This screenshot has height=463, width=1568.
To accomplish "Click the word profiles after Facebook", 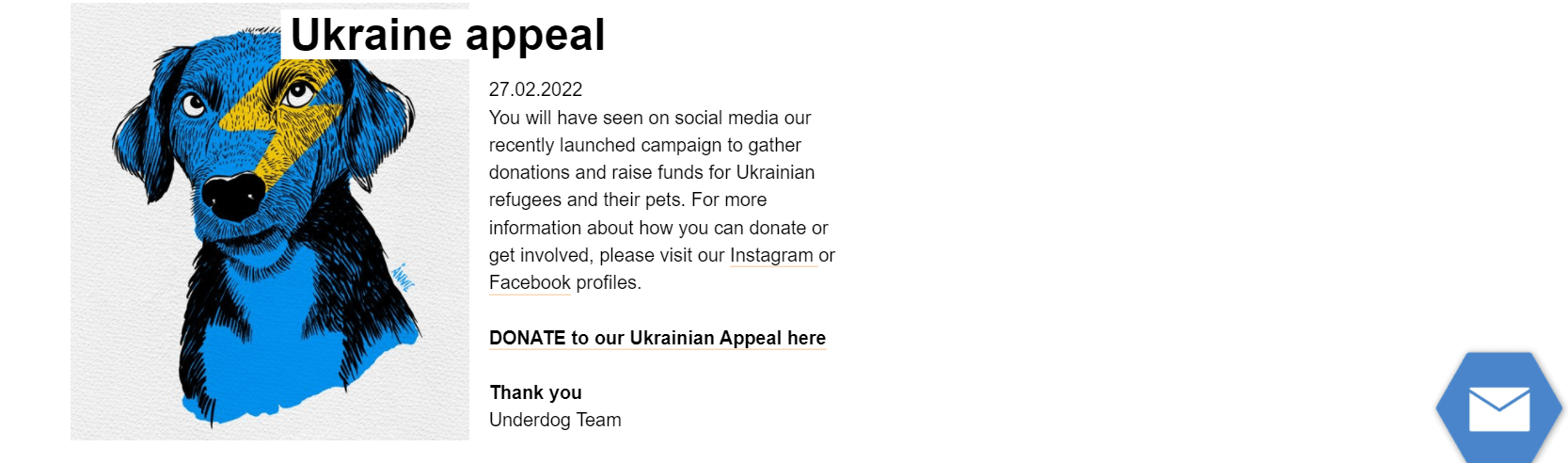I will click(x=608, y=282).
